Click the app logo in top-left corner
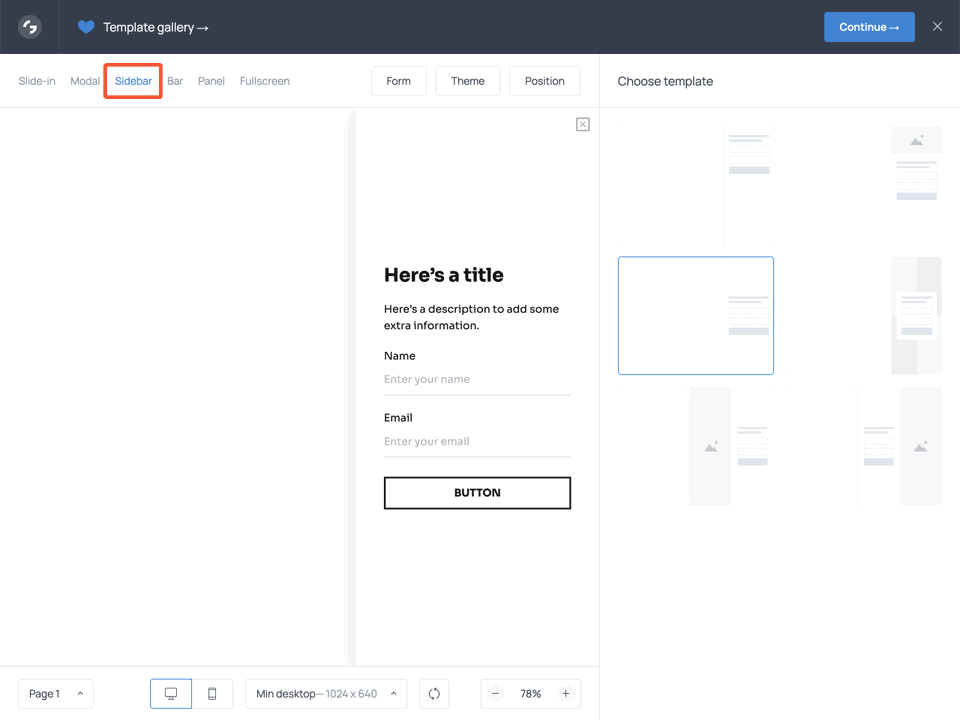 [x=30, y=27]
